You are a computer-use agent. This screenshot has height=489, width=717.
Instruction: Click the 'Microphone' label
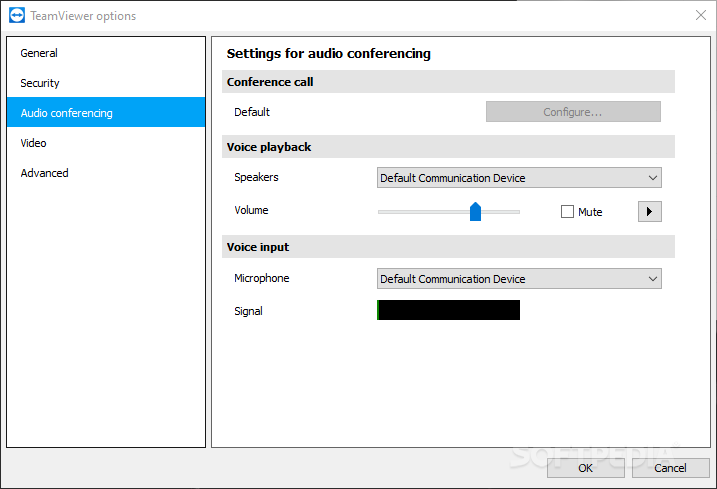point(262,278)
